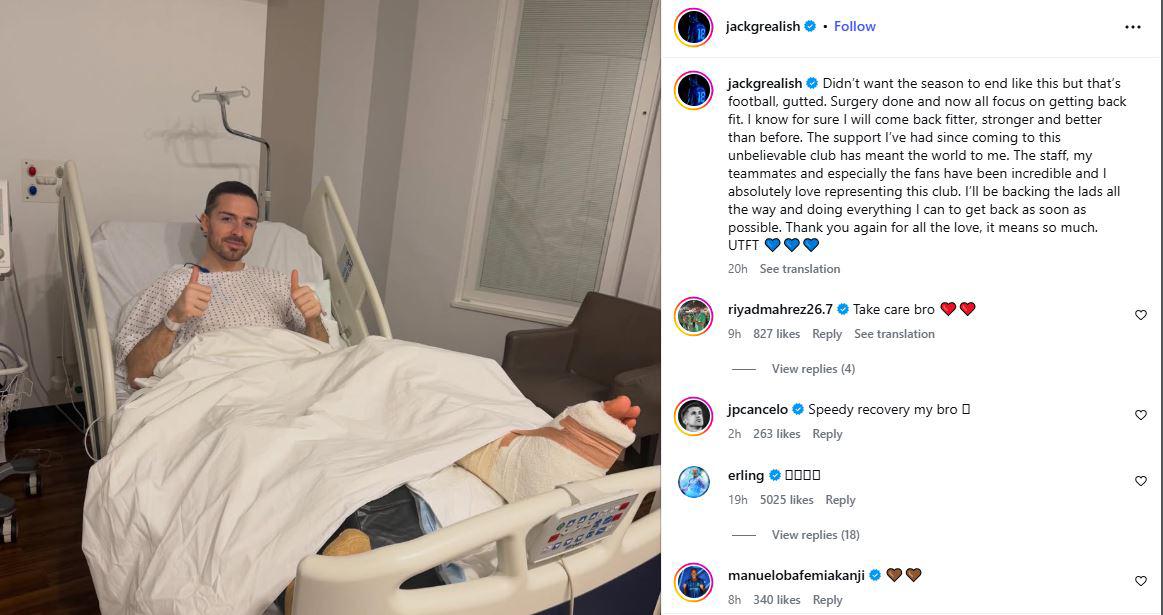Click the jackgrealish avatar beside the caption

(693, 91)
